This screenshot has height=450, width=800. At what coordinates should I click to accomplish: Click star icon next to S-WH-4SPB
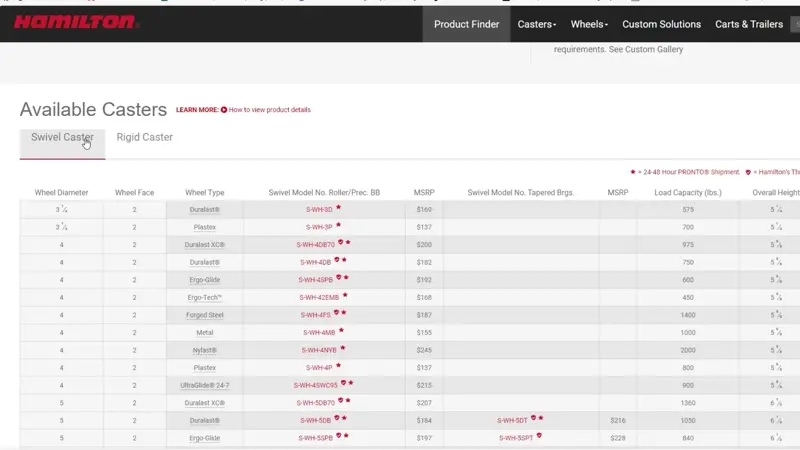click(x=346, y=278)
